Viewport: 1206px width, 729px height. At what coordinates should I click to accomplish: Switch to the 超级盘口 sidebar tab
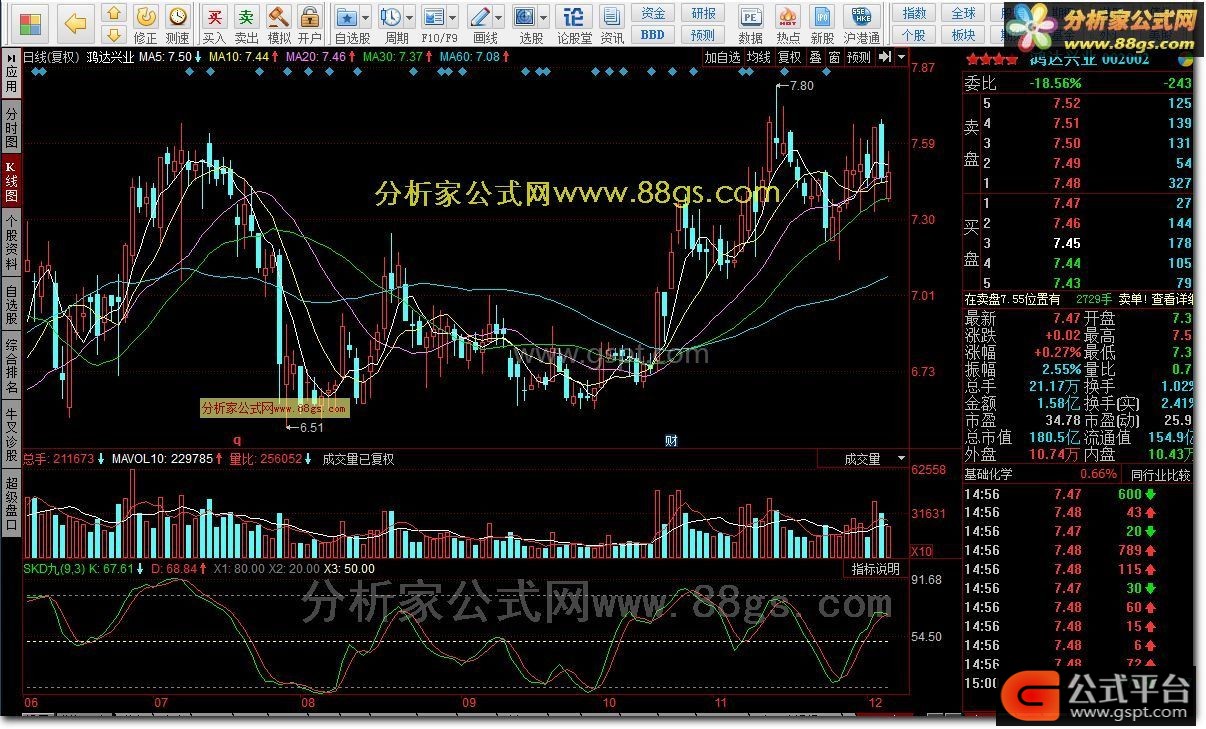pos(11,505)
